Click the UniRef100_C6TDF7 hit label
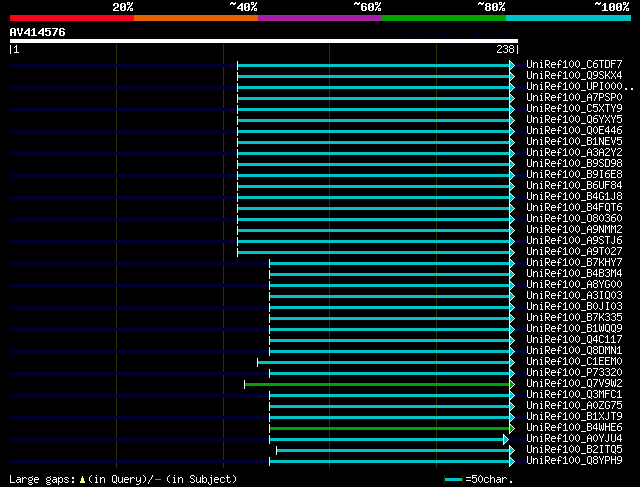640x487 pixels. pyautogui.click(x=574, y=64)
